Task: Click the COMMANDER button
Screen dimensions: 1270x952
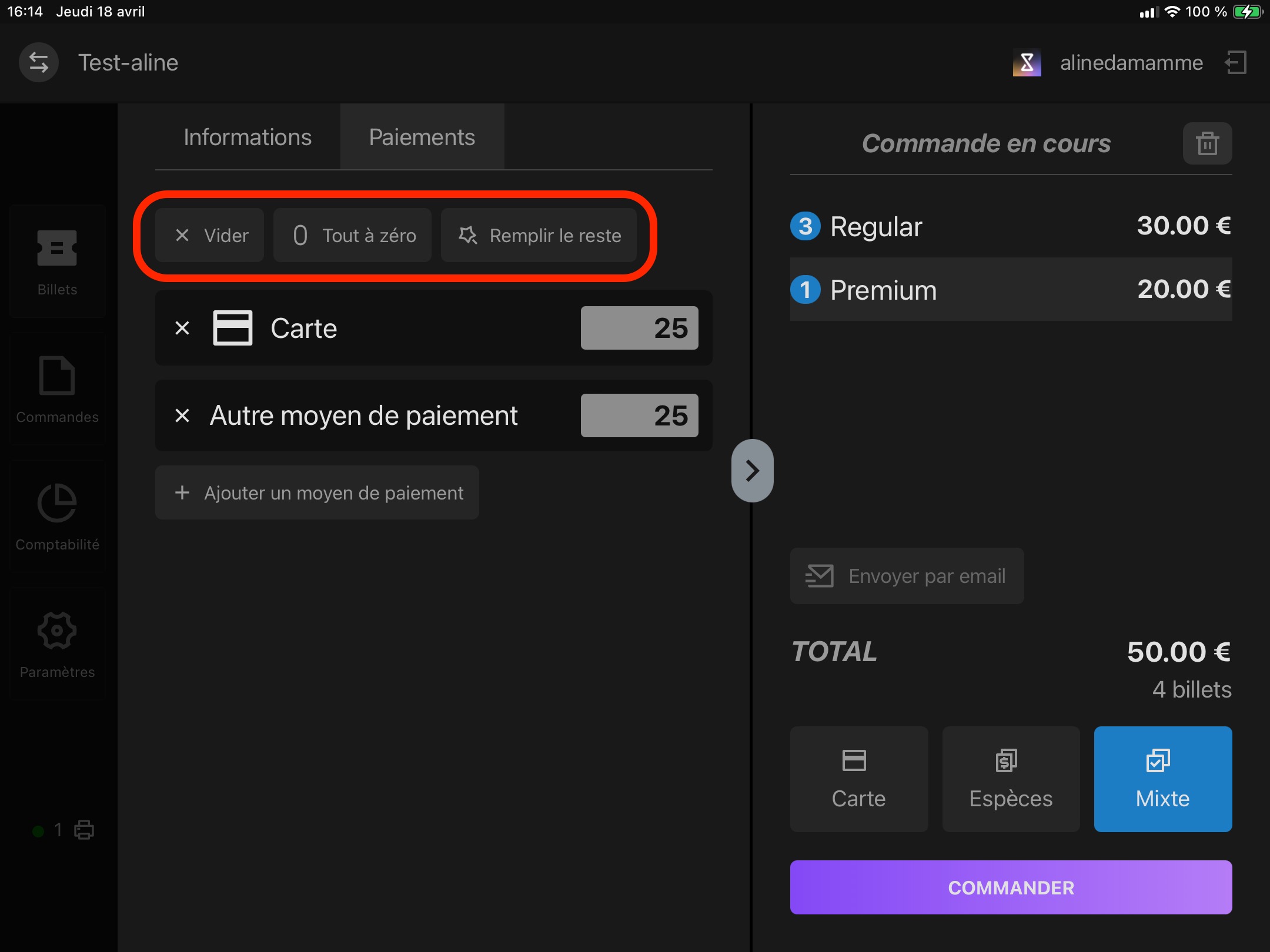Action: (1011, 887)
